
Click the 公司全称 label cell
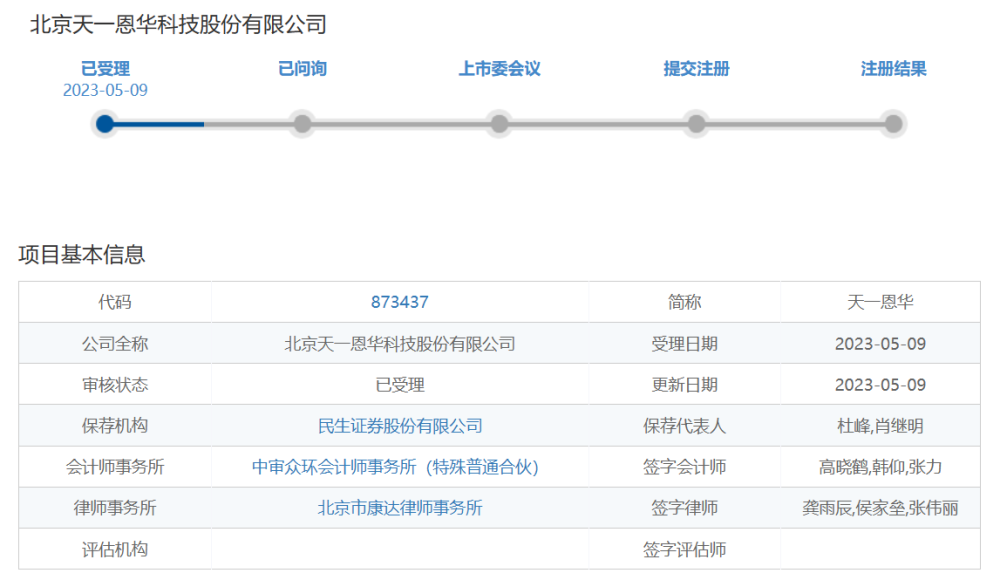[115, 344]
